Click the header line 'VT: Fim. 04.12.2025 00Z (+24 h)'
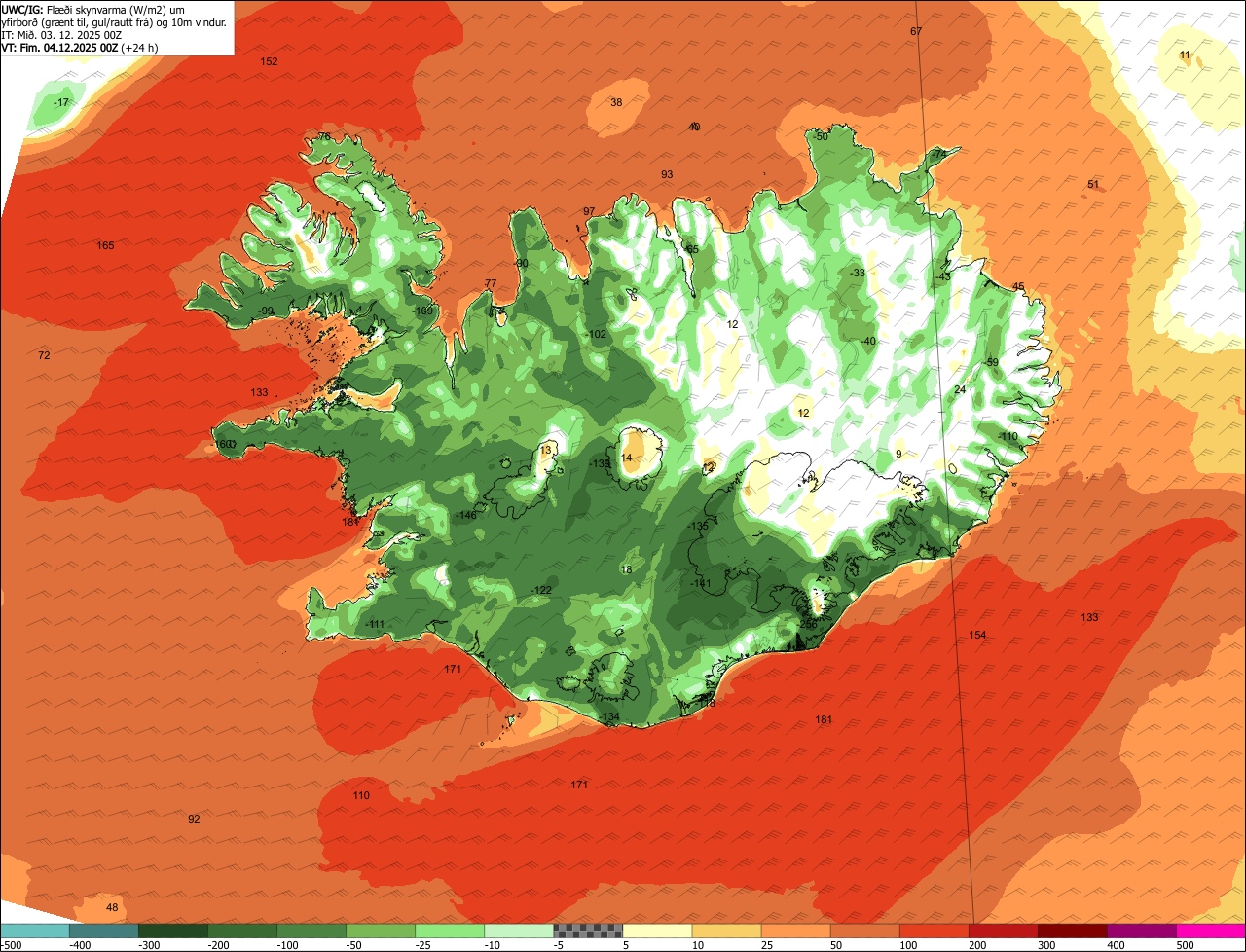 [80, 47]
